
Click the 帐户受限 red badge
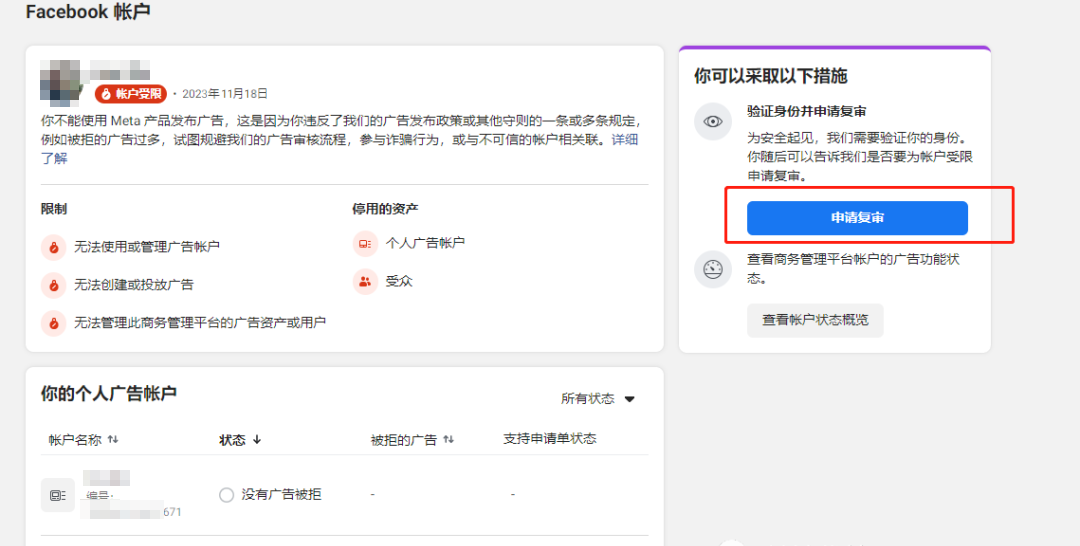click(x=131, y=94)
